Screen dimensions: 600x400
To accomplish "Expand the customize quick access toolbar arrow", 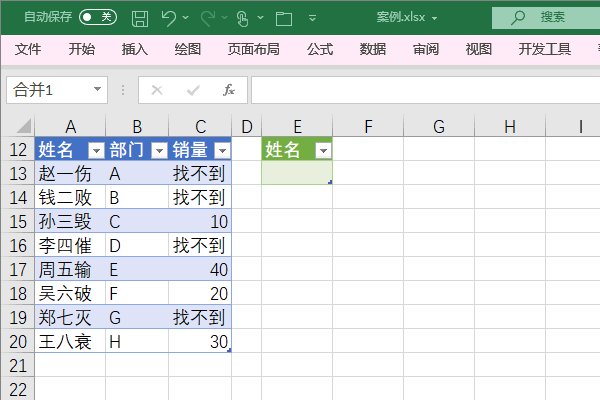I will (x=312, y=18).
